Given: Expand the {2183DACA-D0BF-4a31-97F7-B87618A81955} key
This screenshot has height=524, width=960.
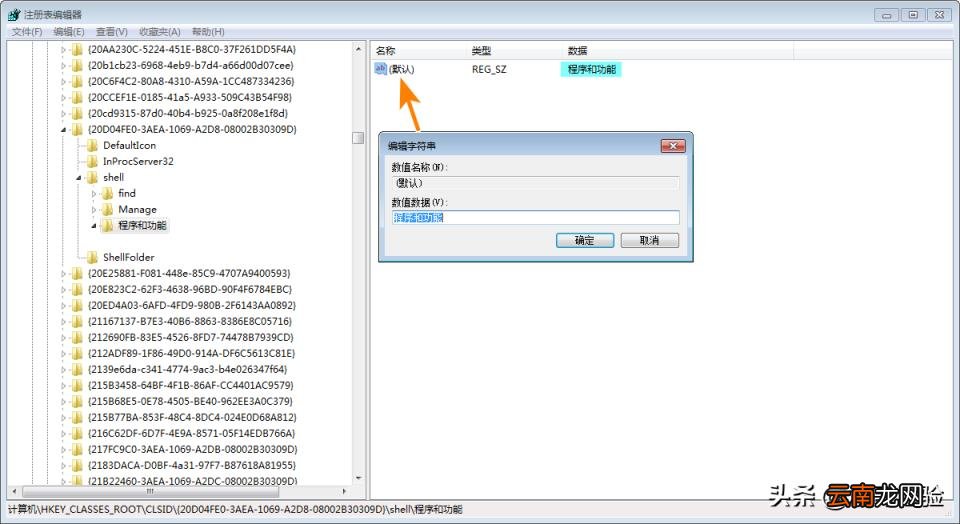Looking at the screenshot, I should (64, 466).
